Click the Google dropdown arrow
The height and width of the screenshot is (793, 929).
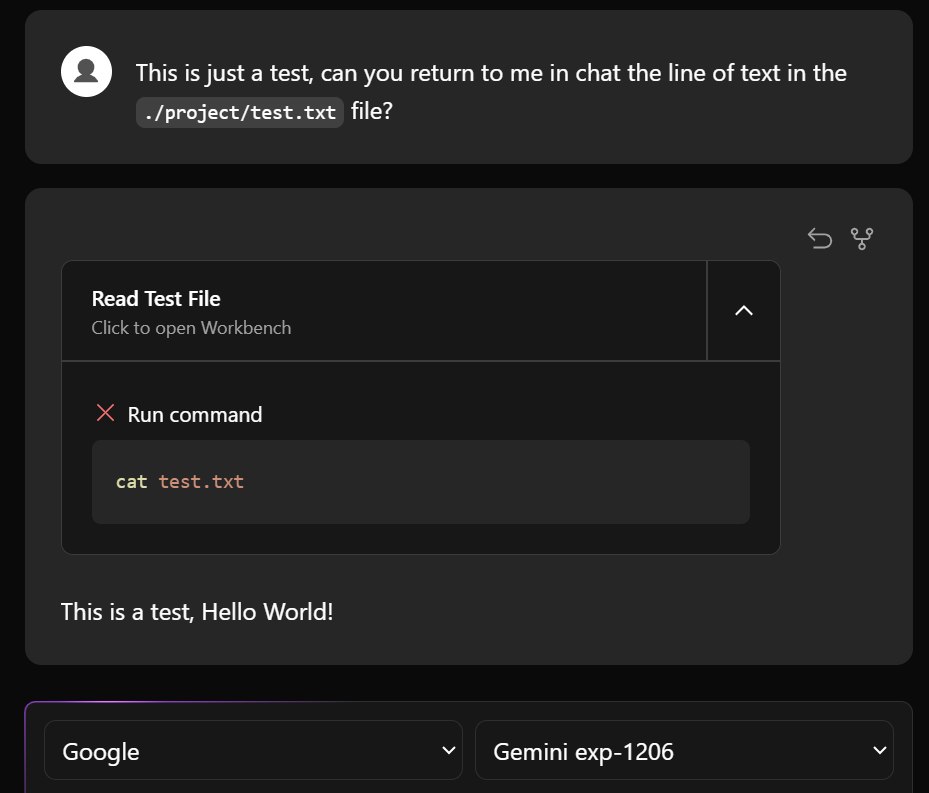(x=449, y=751)
